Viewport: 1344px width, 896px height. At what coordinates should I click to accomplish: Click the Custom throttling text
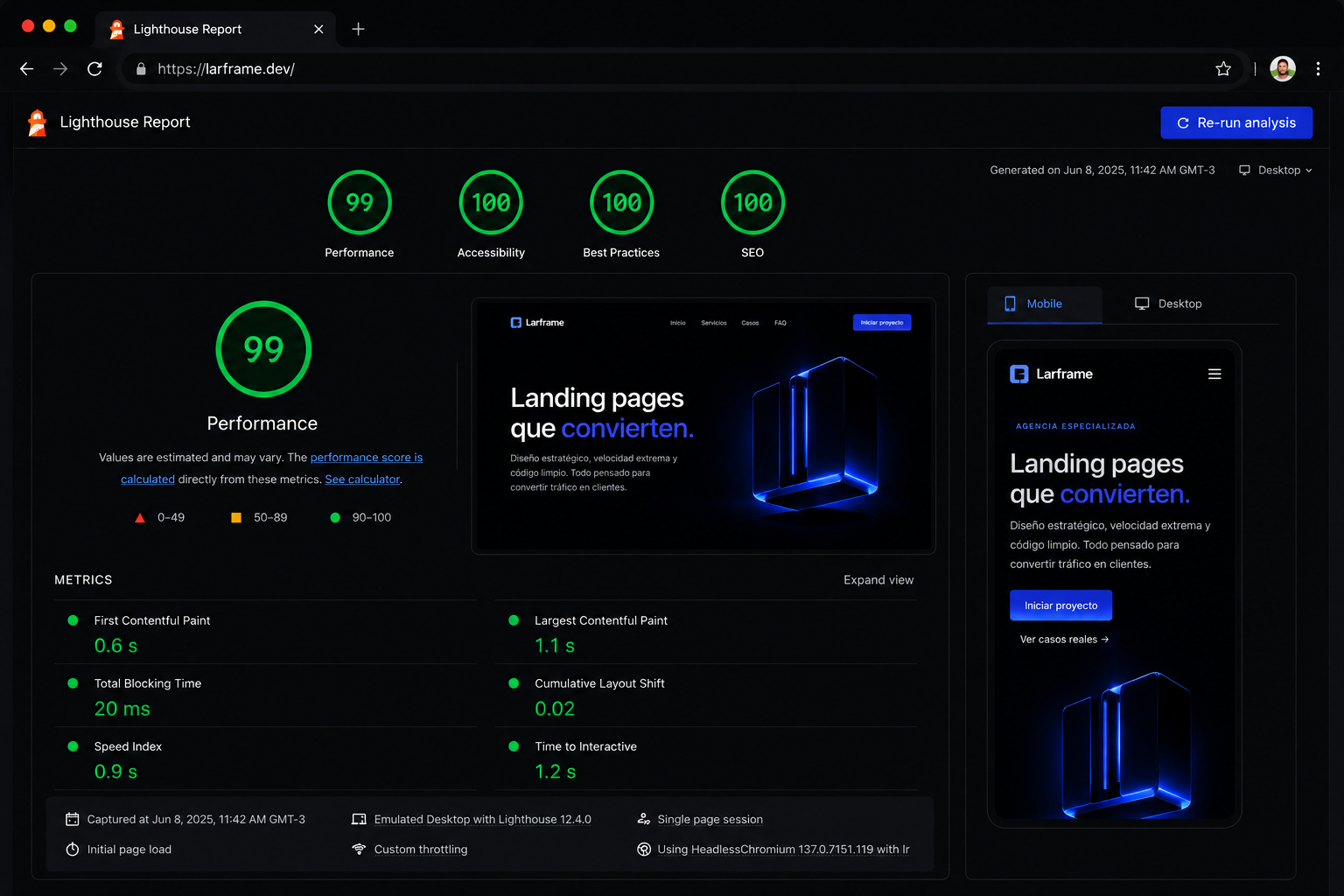click(x=421, y=850)
